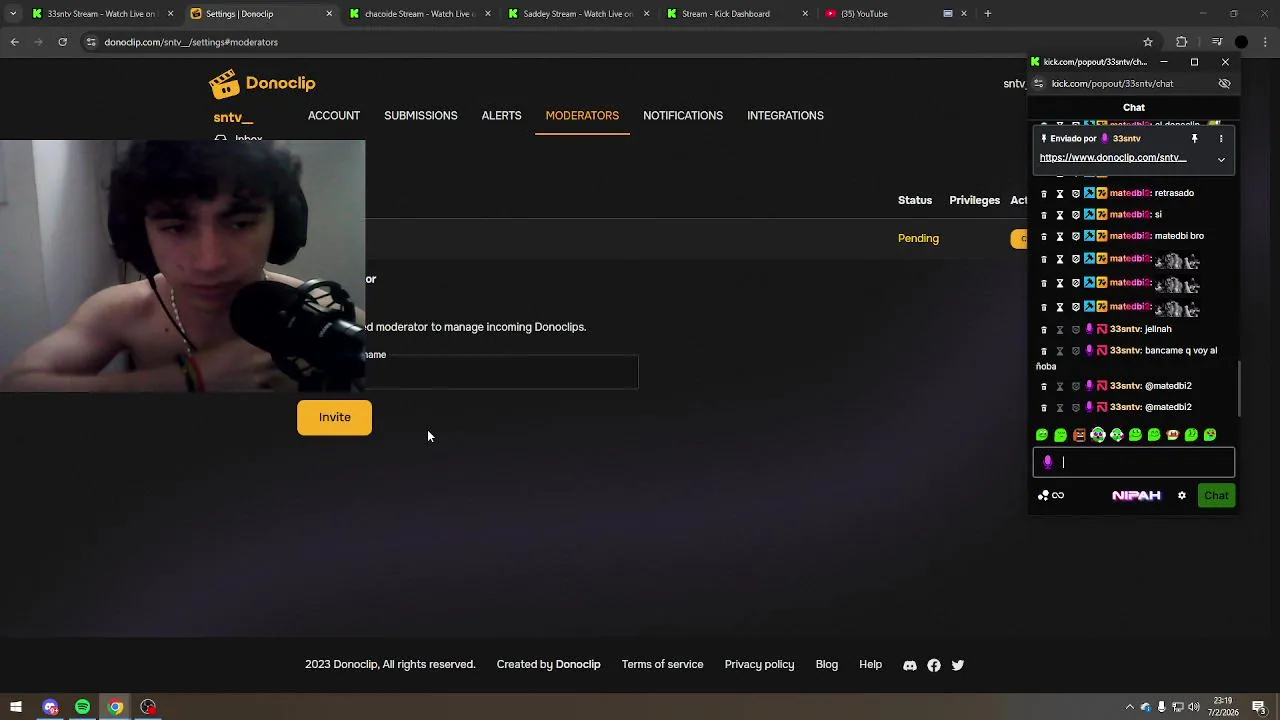Open the Twitter icon in footer

coord(958,665)
